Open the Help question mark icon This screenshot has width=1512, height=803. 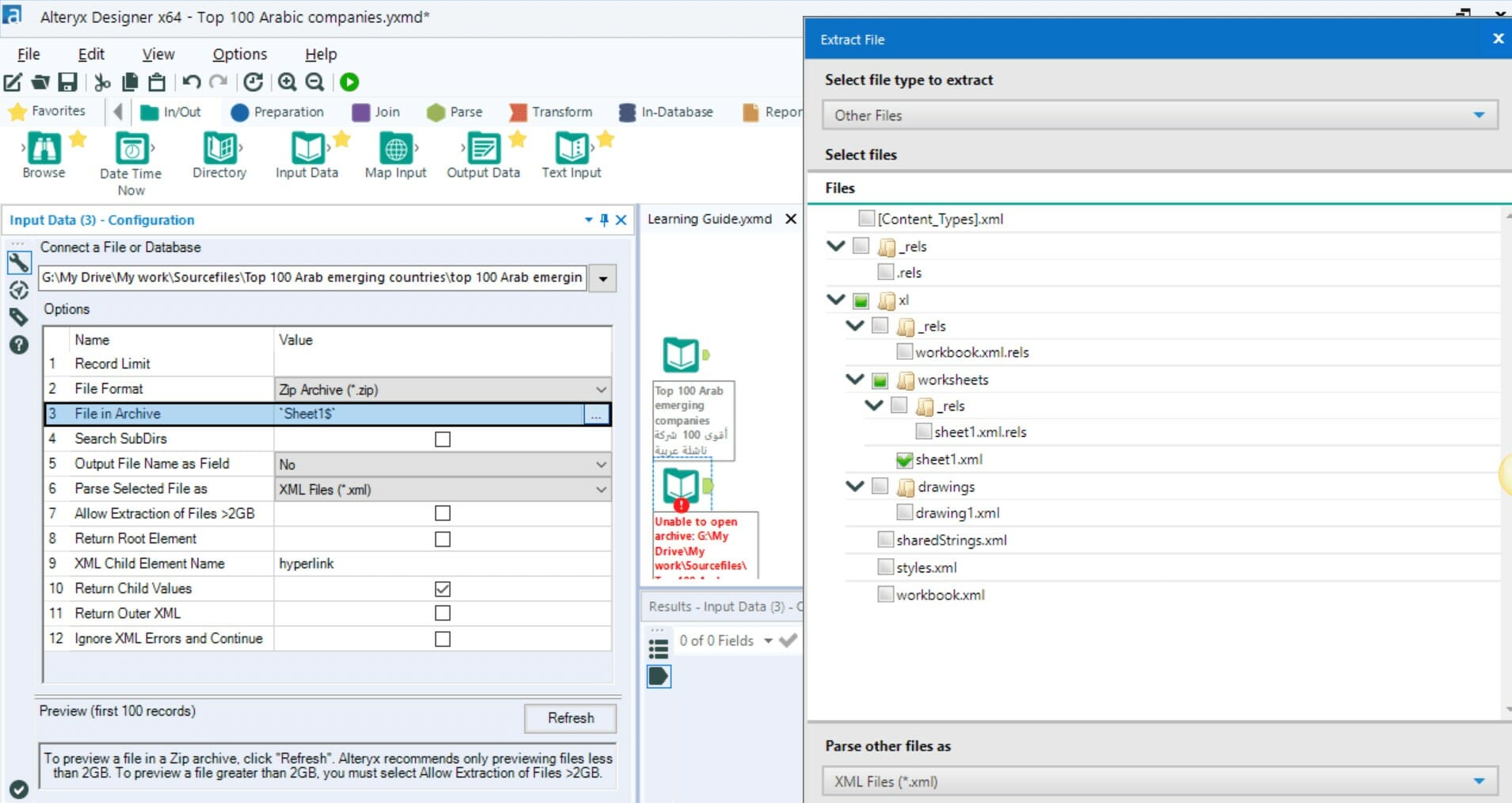19,345
